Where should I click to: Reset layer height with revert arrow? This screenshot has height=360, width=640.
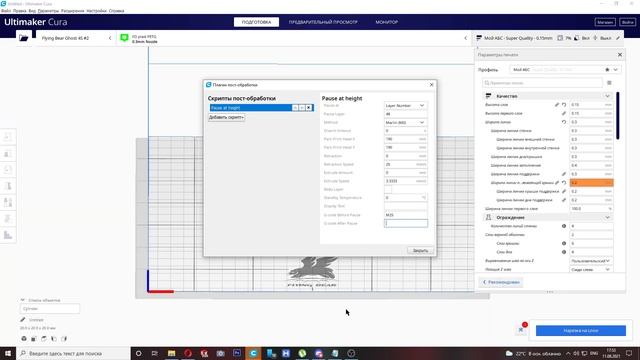click(x=564, y=105)
